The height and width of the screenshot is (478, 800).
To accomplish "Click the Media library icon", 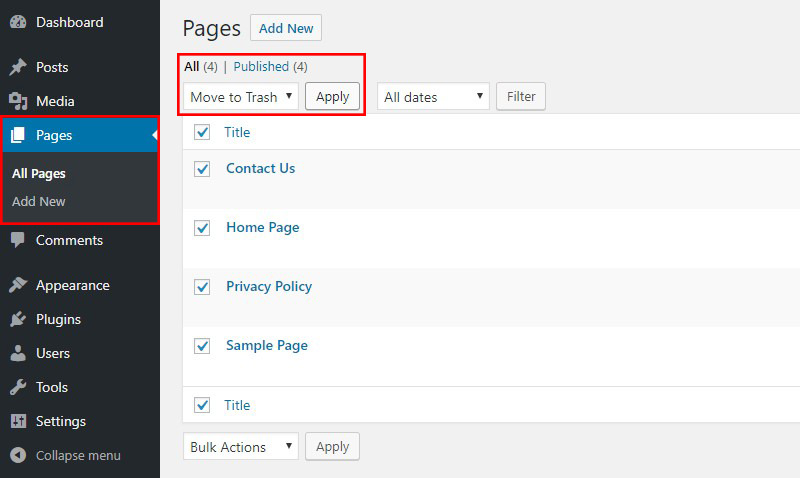I will [x=18, y=101].
